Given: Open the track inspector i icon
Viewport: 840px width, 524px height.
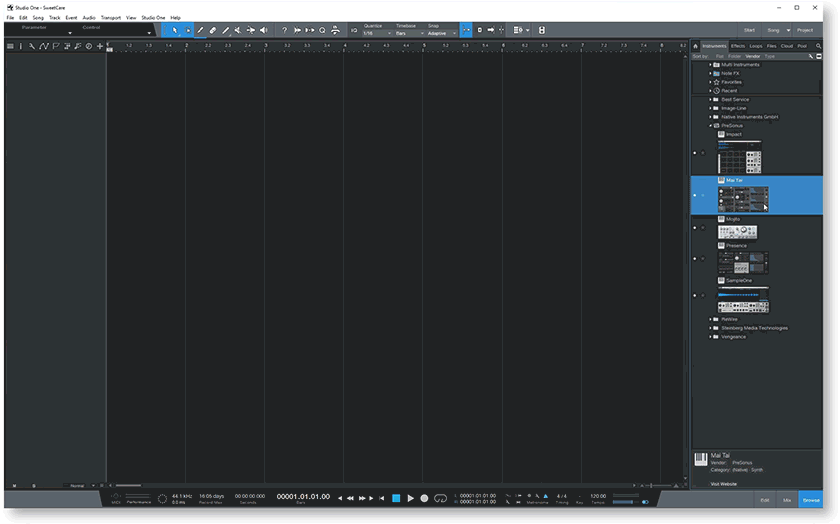Looking at the screenshot, I should tap(21, 47).
